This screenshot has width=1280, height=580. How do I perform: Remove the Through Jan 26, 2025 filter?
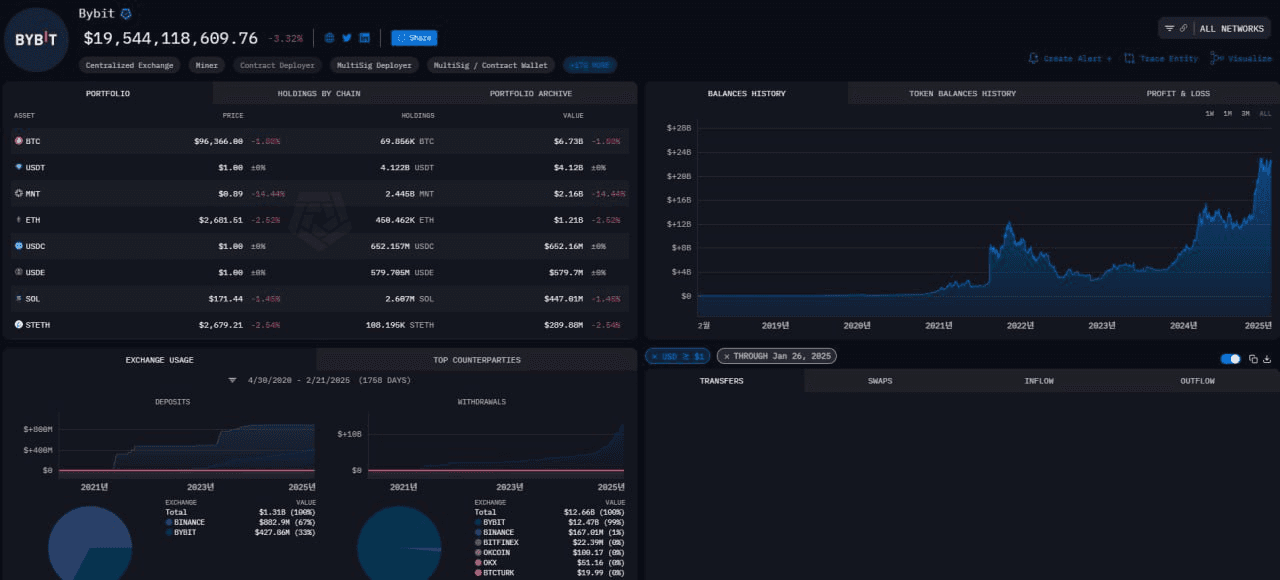pos(726,356)
